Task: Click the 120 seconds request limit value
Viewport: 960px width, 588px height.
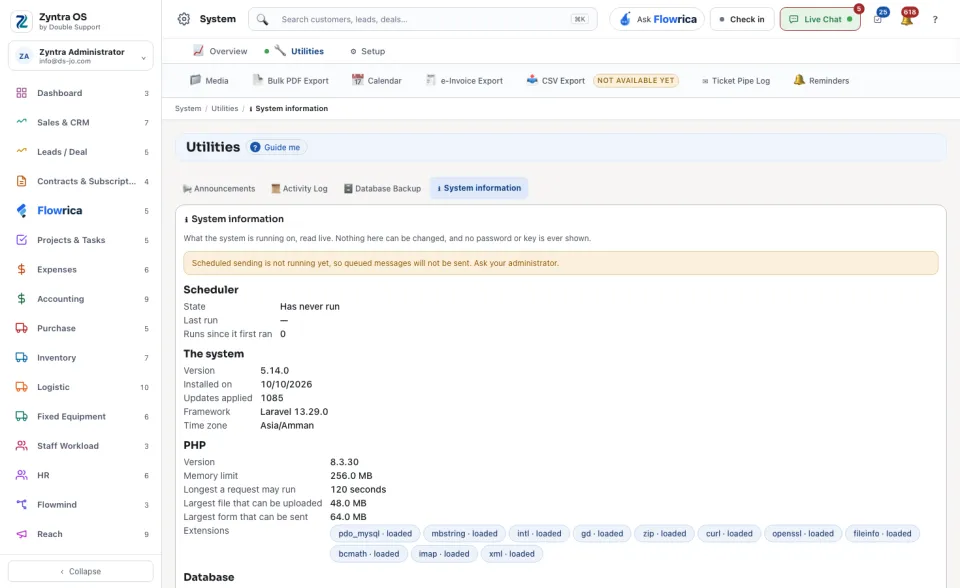Action: pyautogui.click(x=358, y=489)
